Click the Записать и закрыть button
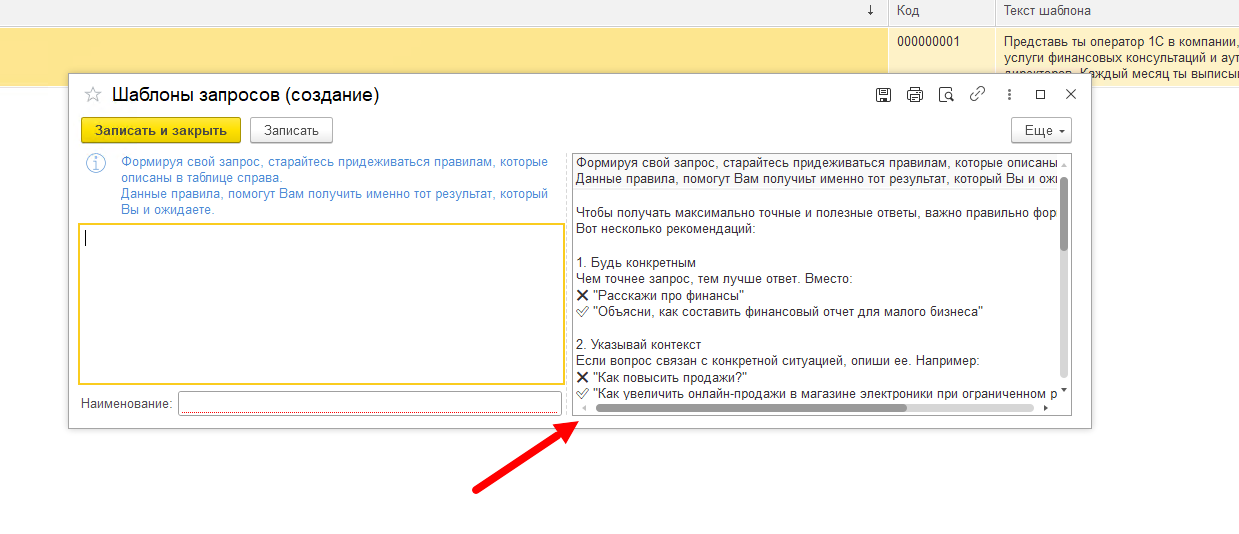Screen dimensions: 1239x534 tap(161, 130)
